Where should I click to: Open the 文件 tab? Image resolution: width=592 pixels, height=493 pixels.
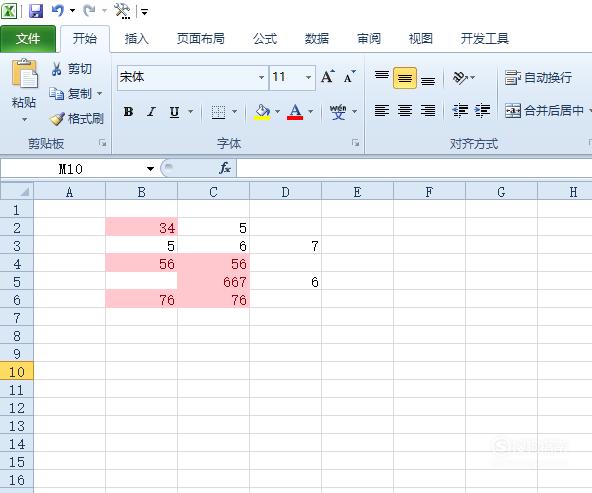click(28, 39)
